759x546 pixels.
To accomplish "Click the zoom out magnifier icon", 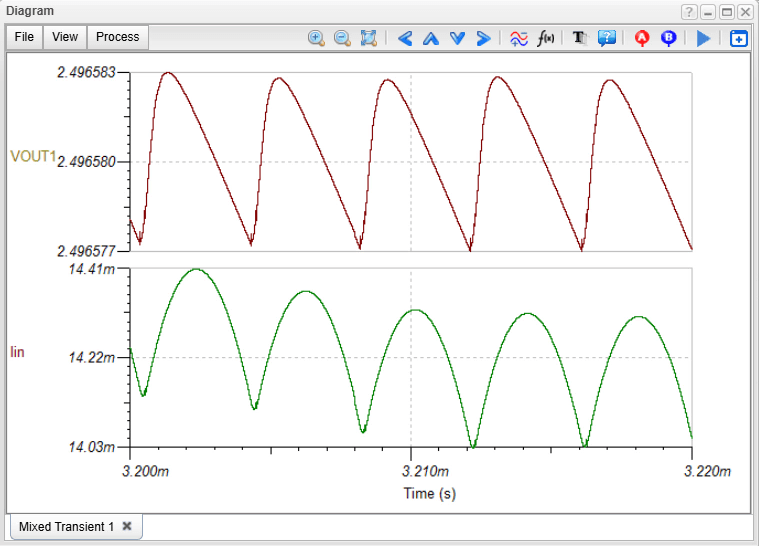I will pos(342,38).
